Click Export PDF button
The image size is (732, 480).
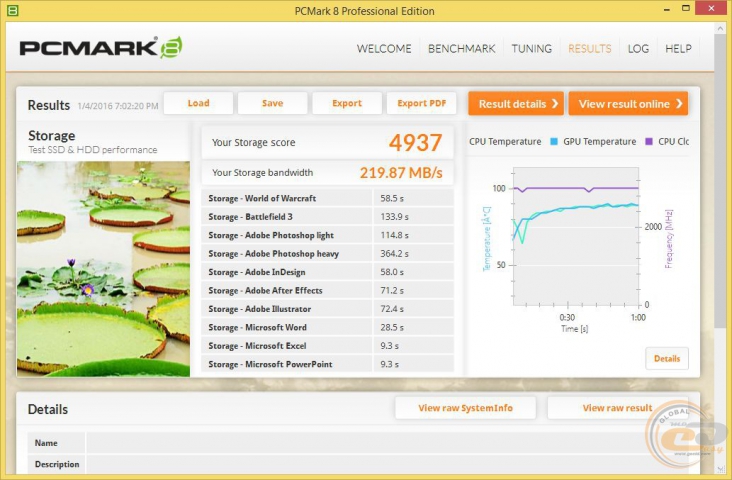coord(422,103)
